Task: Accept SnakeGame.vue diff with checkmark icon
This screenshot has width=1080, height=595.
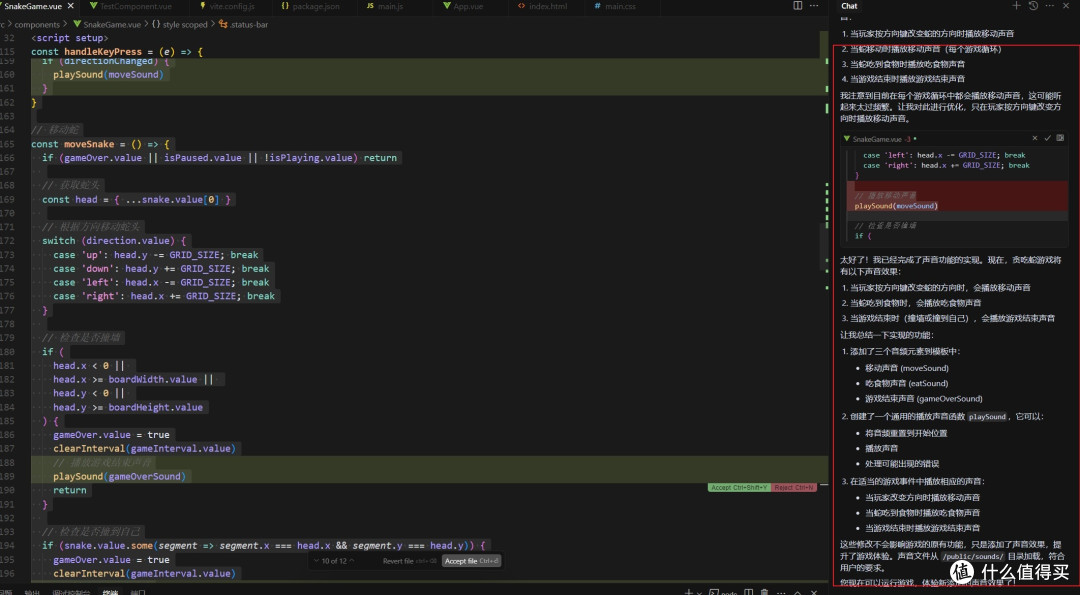Action: click(x=1048, y=138)
